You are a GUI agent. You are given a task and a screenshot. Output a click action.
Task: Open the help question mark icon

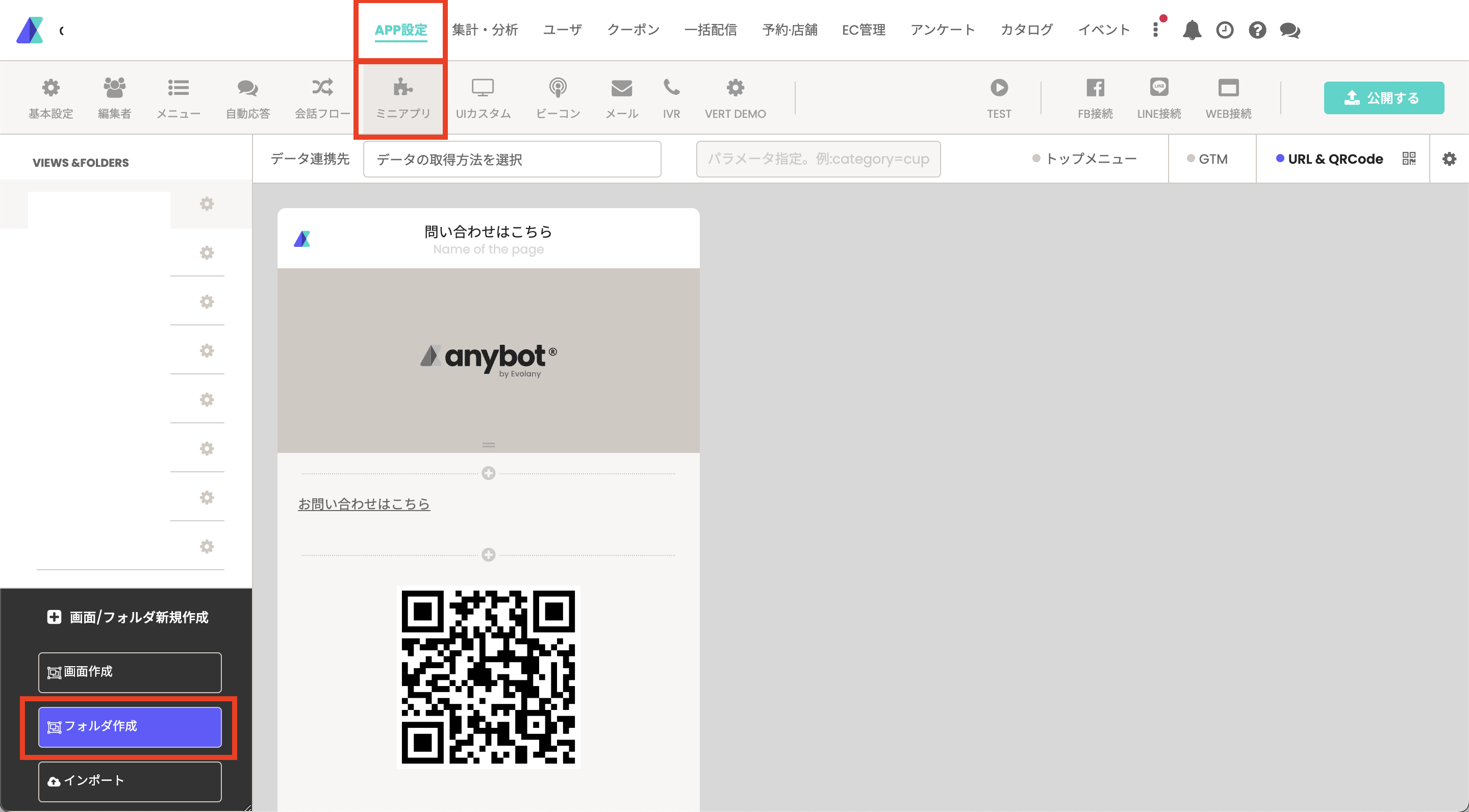[x=1257, y=30]
